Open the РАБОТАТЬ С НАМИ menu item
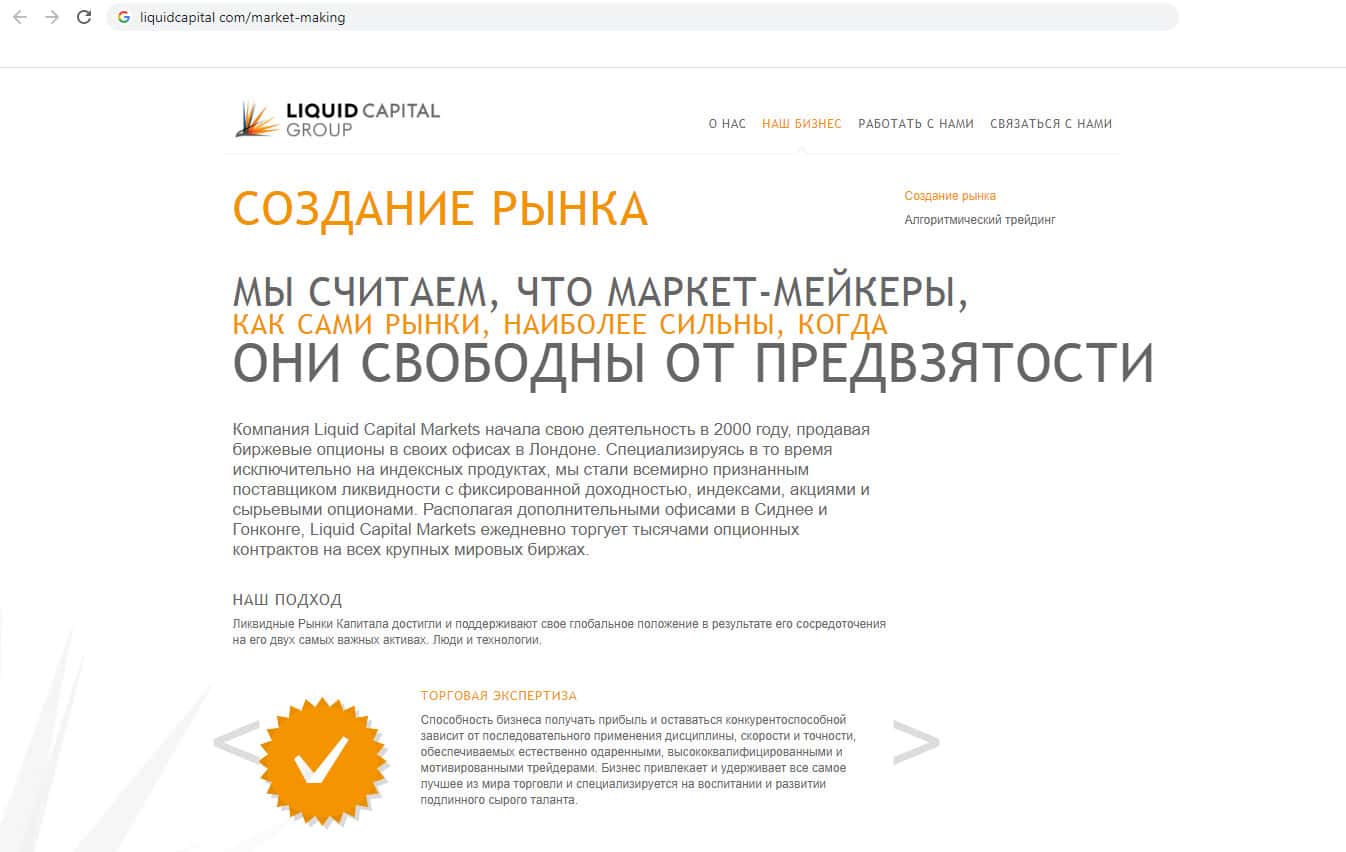 916,124
